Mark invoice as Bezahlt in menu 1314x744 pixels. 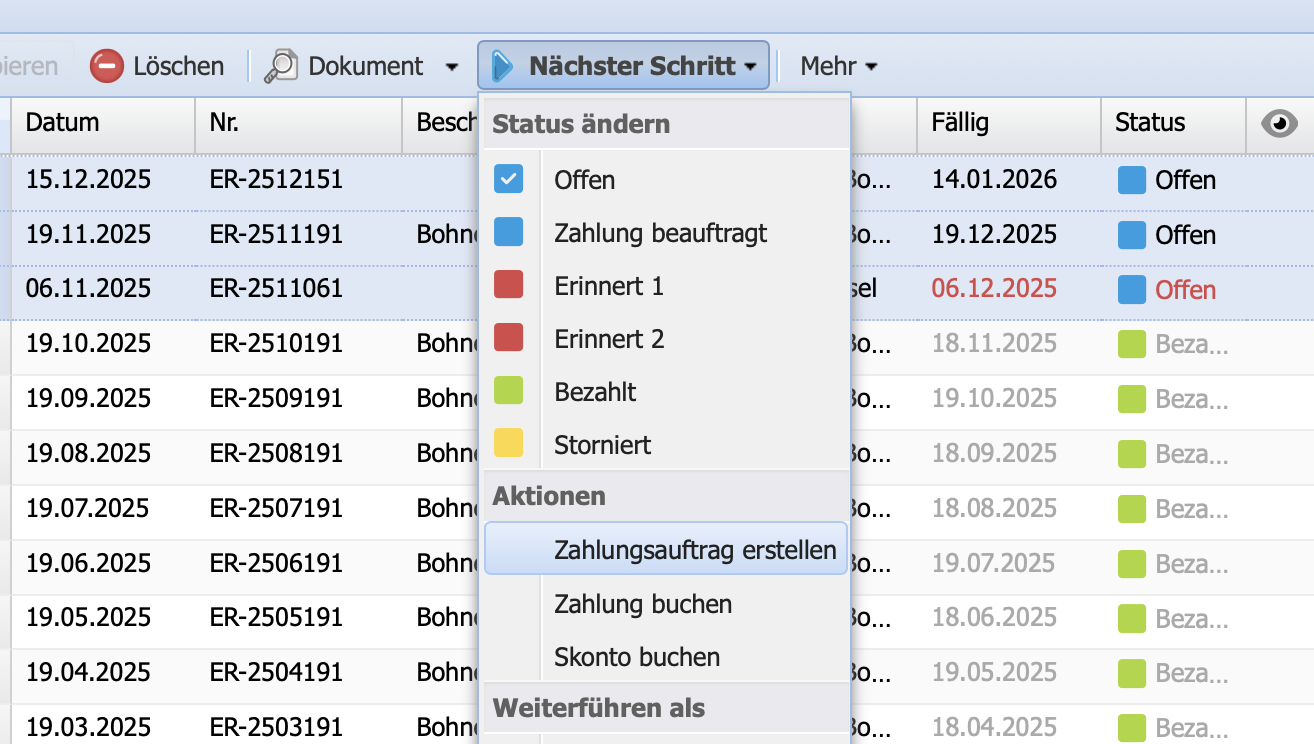595,392
